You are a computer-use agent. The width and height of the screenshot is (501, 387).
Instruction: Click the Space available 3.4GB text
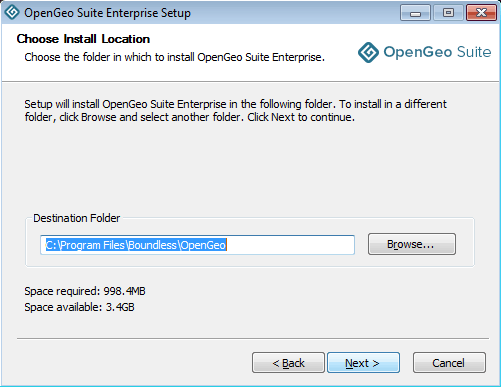(79, 307)
